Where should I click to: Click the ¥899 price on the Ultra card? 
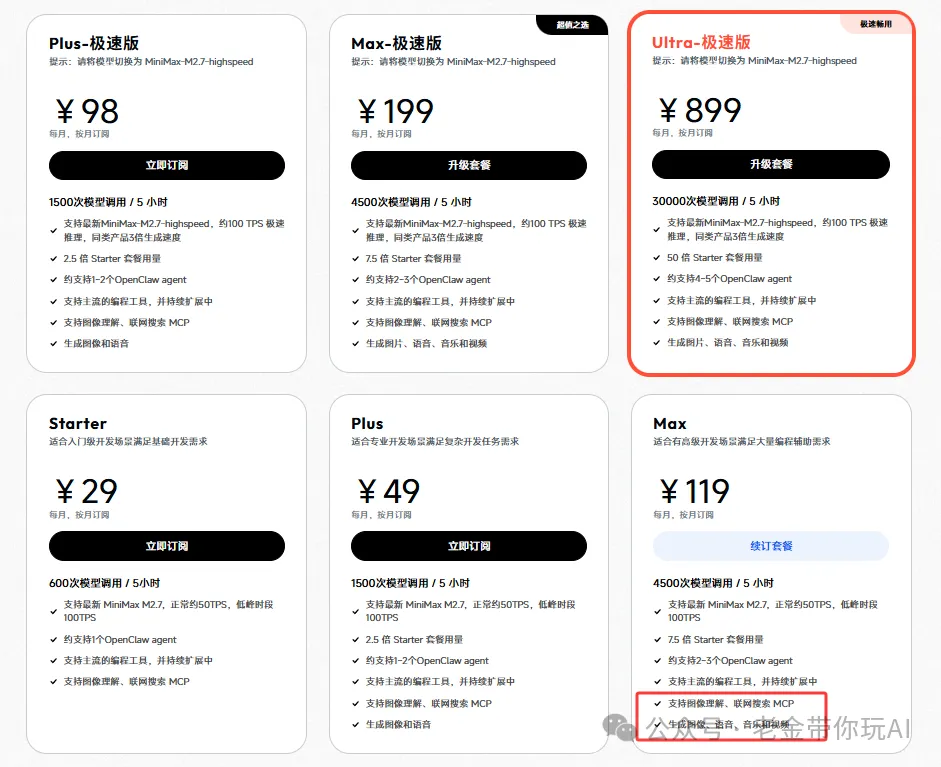(700, 110)
